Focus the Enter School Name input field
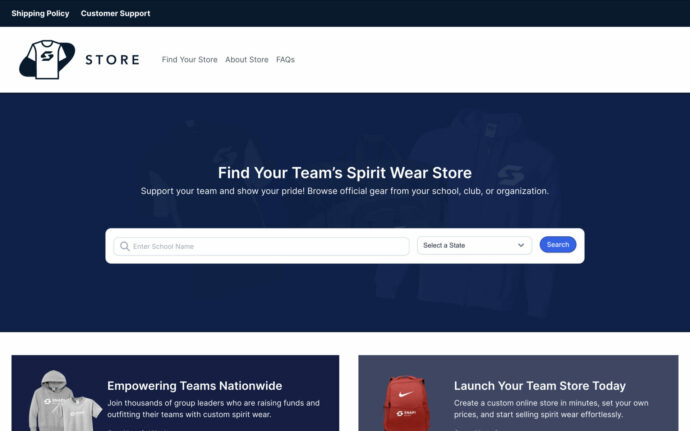Viewport: 690px width, 431px height. 261,246
